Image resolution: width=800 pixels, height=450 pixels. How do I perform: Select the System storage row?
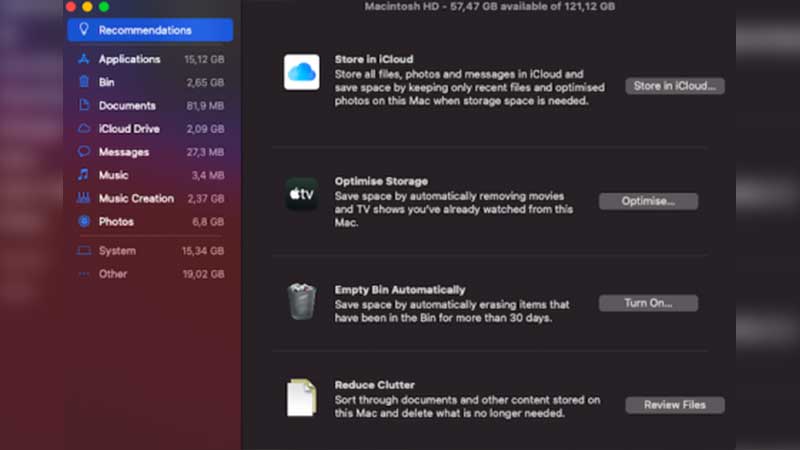coord(150,251)
